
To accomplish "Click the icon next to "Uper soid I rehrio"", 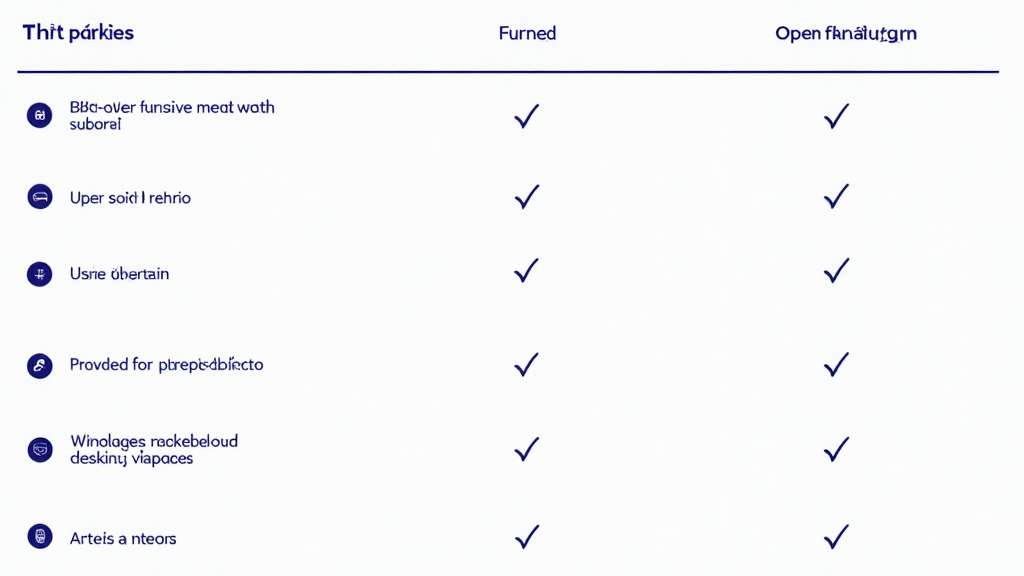I will 39,197.
